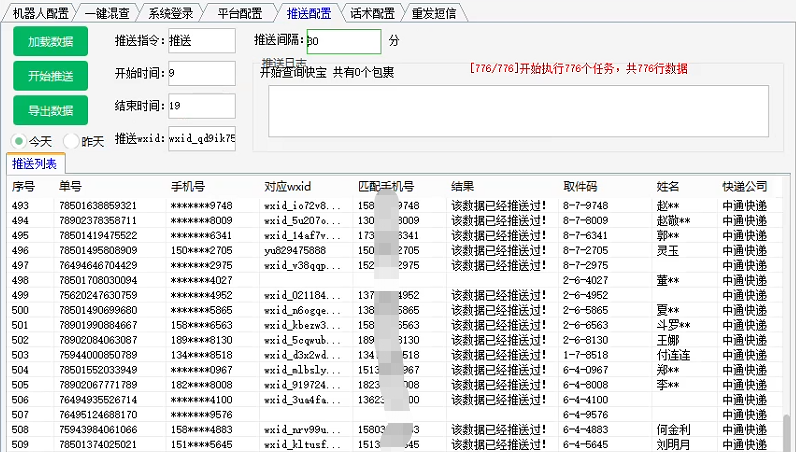Select the 推送列表 tab
This screenshot has height=452, width=796.
35,164
